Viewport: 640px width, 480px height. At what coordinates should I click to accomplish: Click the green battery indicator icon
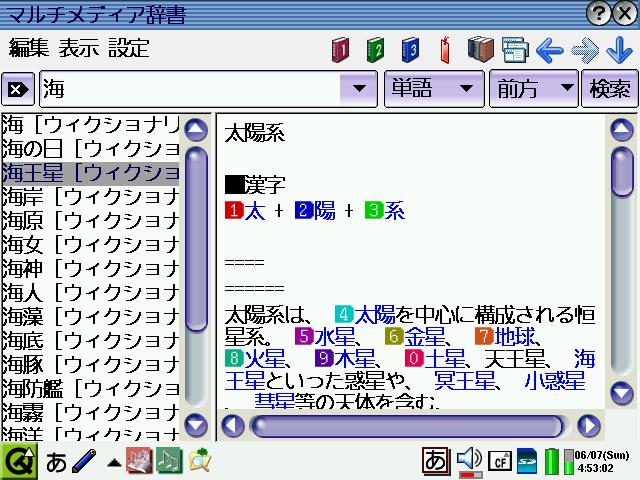click(552, 461)
